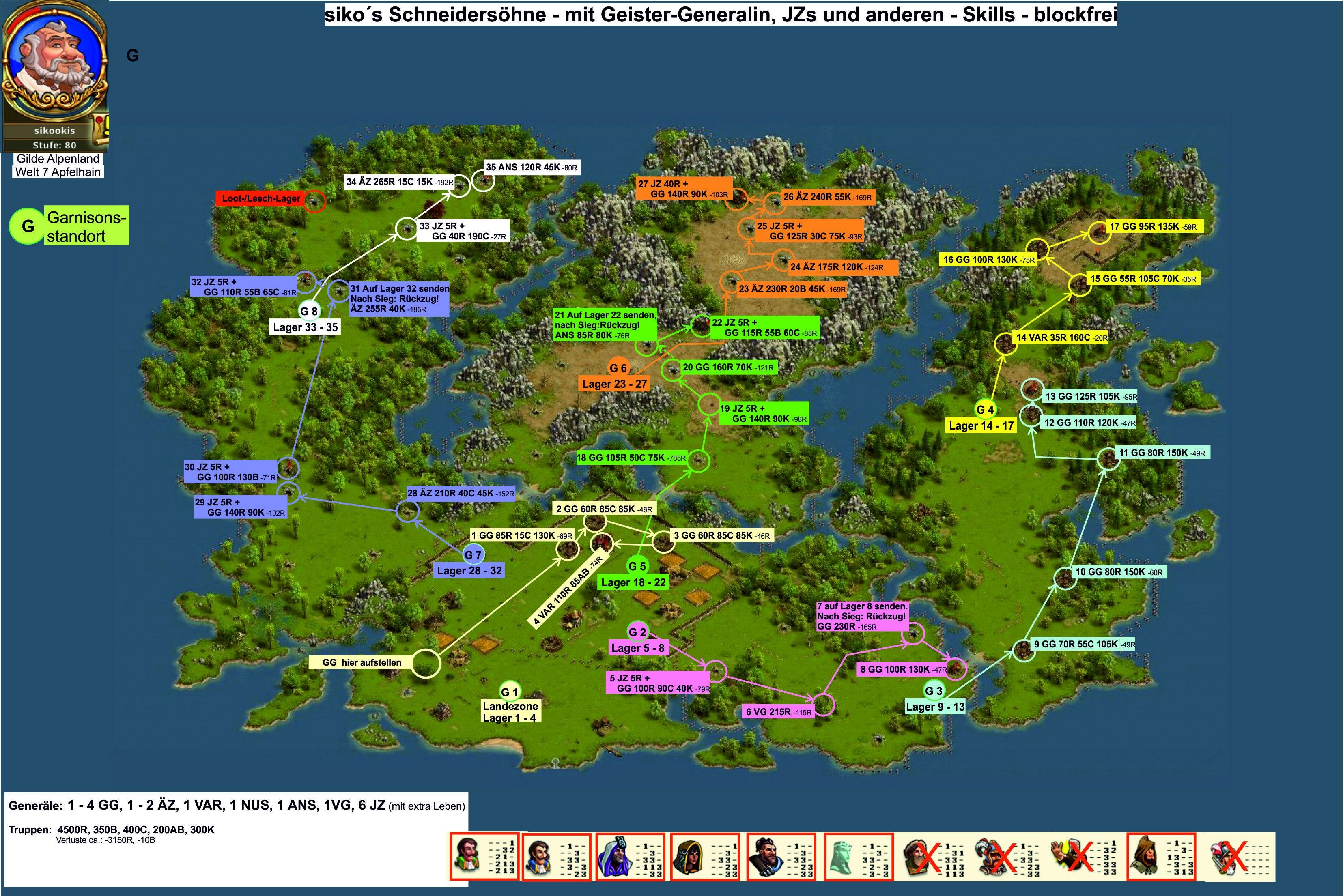Click the 'GG hier aufstellen' label
This screenshot has width=1343, height=896.
361,662
